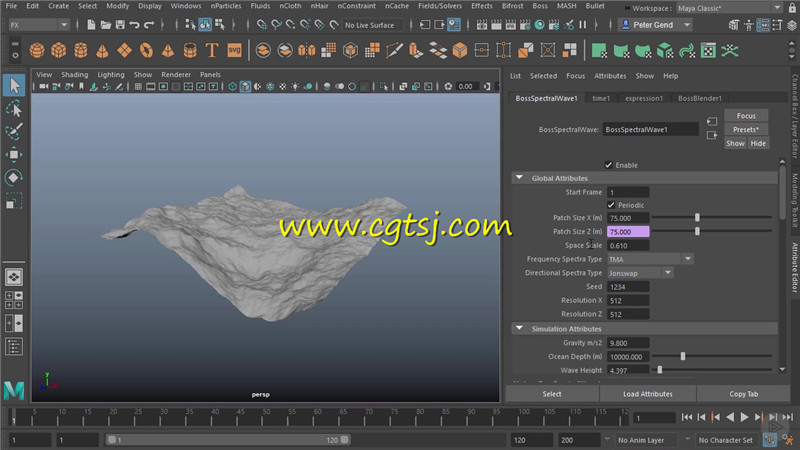Collapse the Simulation Attributes section

(x=519, y=329)
